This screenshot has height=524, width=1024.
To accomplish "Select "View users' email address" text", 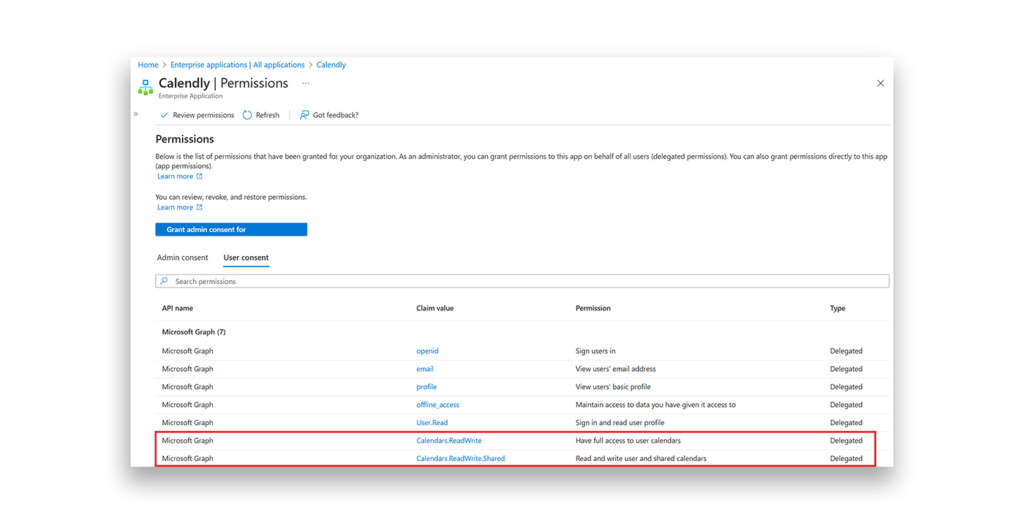I will (x=615, y=369).
